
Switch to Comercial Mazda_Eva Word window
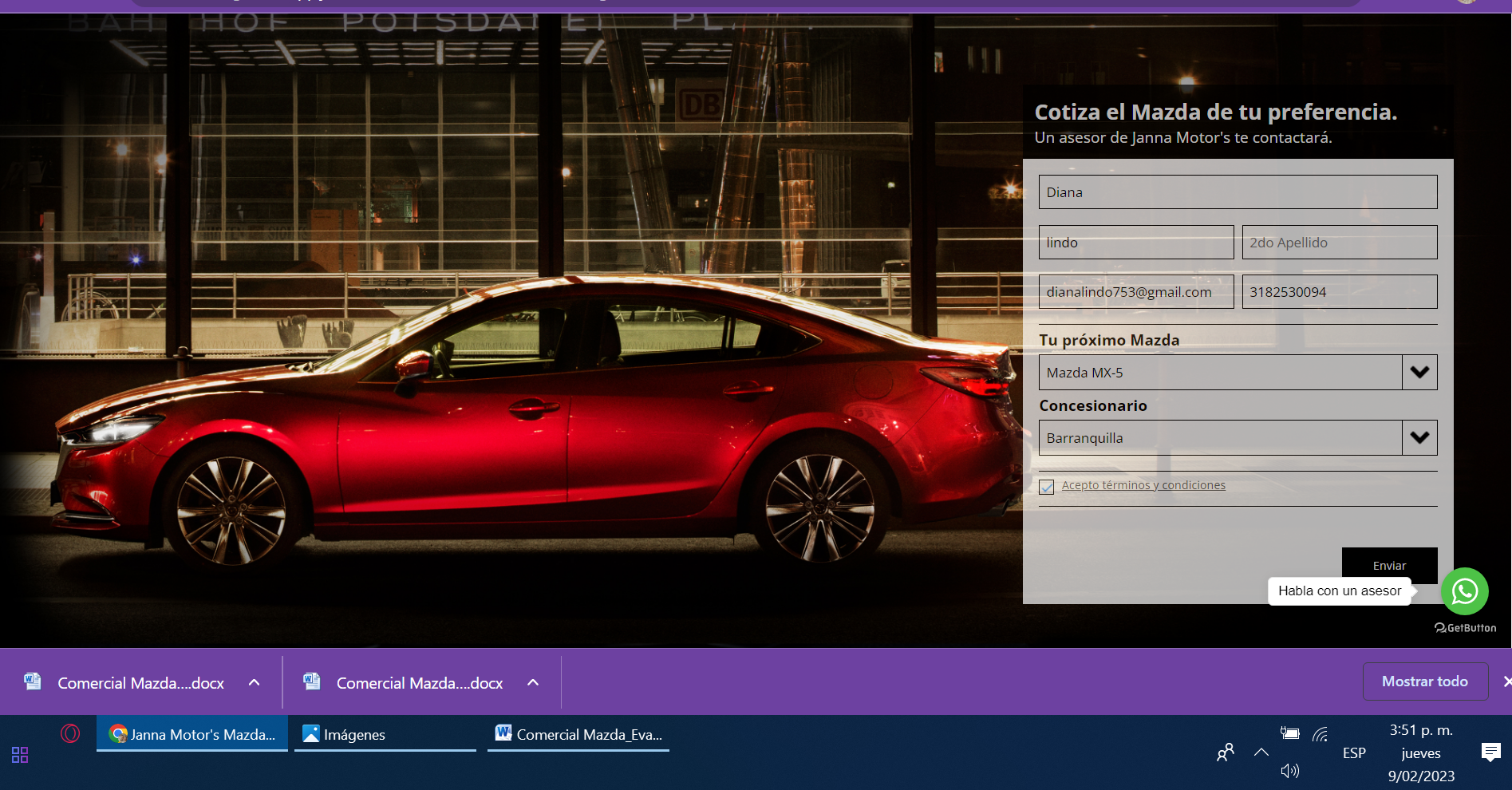[578, 734]
